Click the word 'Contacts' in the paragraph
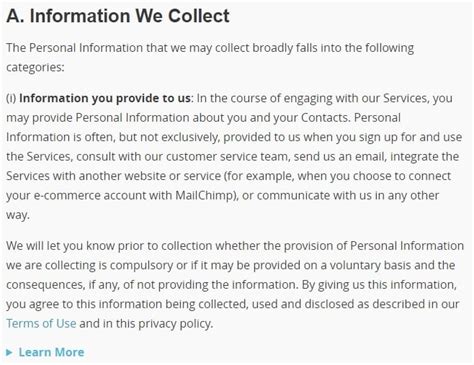The image size is (474, 365). point(325,118)
